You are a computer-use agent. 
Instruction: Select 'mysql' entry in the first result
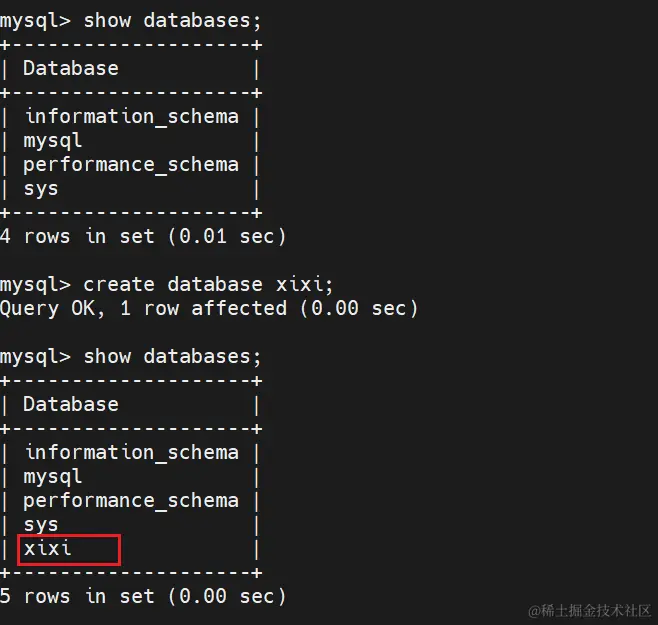(52, 141)
